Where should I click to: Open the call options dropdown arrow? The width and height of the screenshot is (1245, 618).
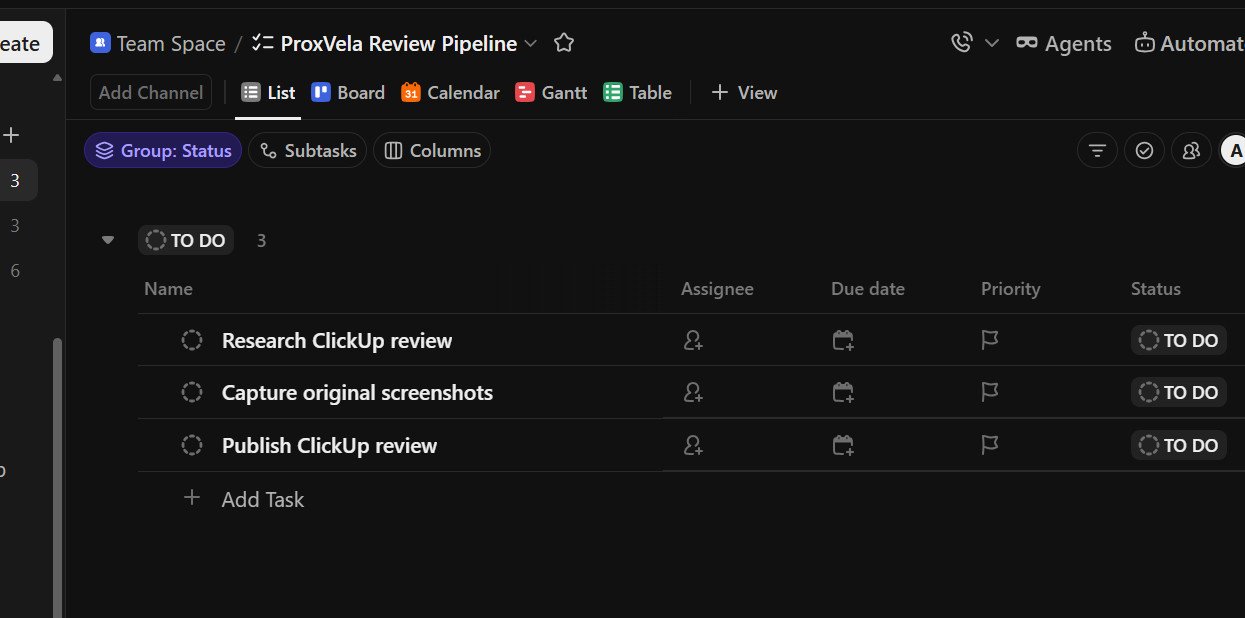click(992, 43)
